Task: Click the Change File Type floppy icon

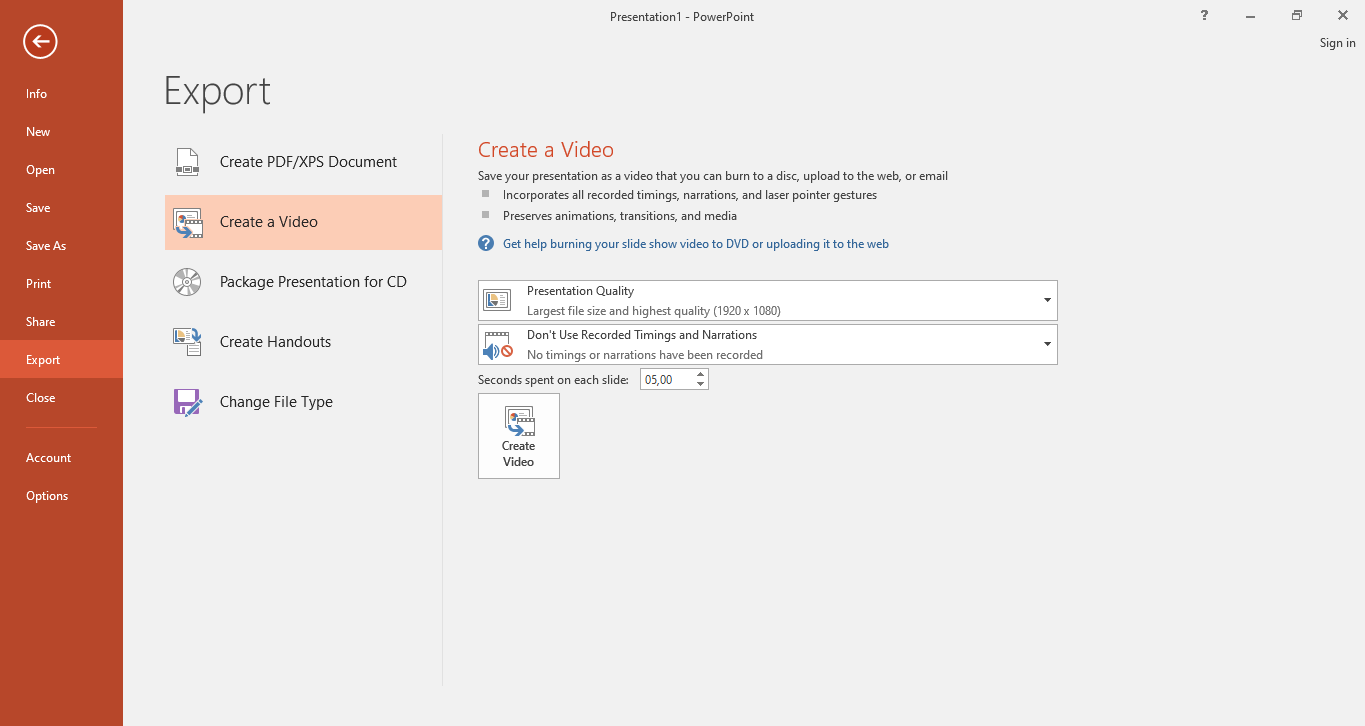Action: (x=187, y=402)
